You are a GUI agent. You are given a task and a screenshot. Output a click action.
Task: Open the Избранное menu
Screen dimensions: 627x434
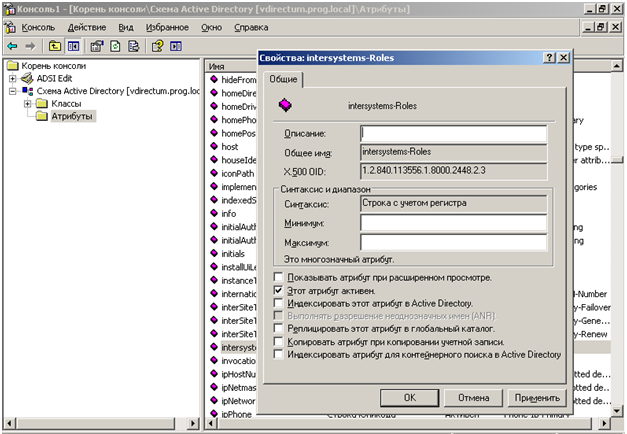167,27
